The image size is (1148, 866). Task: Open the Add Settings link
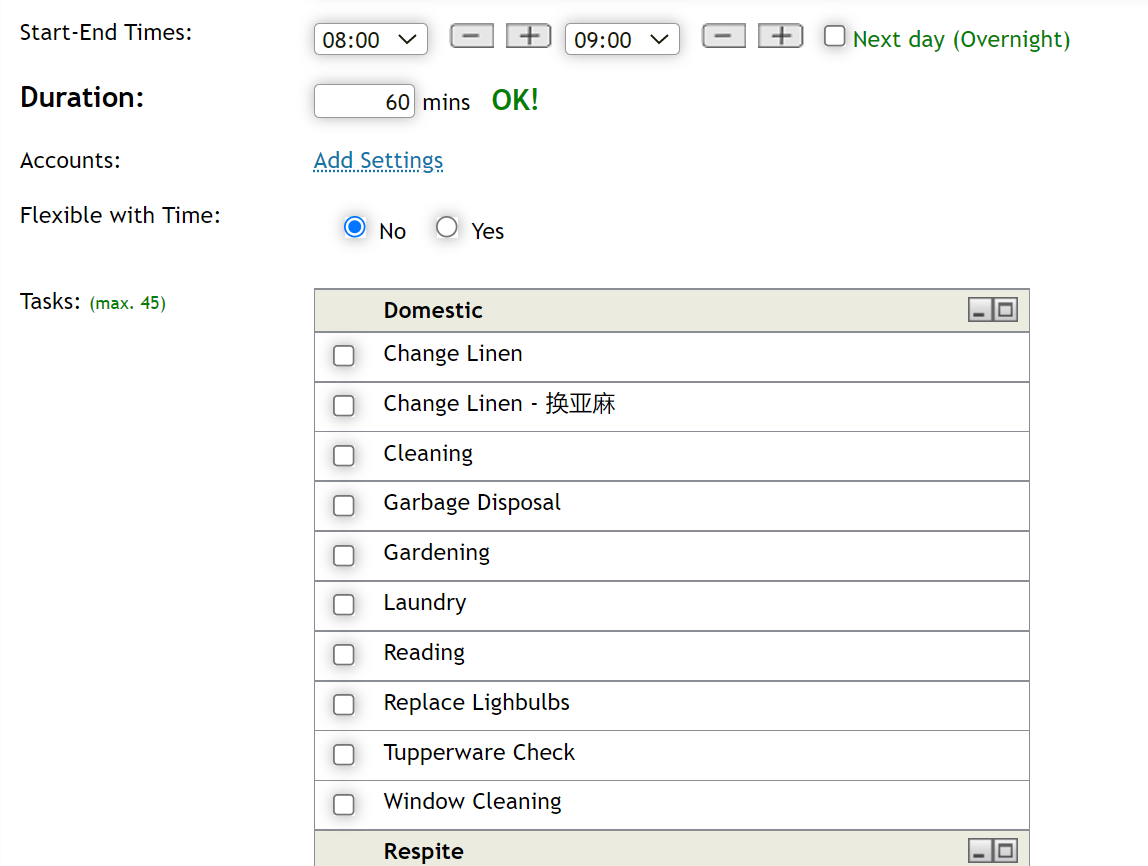[x=378, y=160]
